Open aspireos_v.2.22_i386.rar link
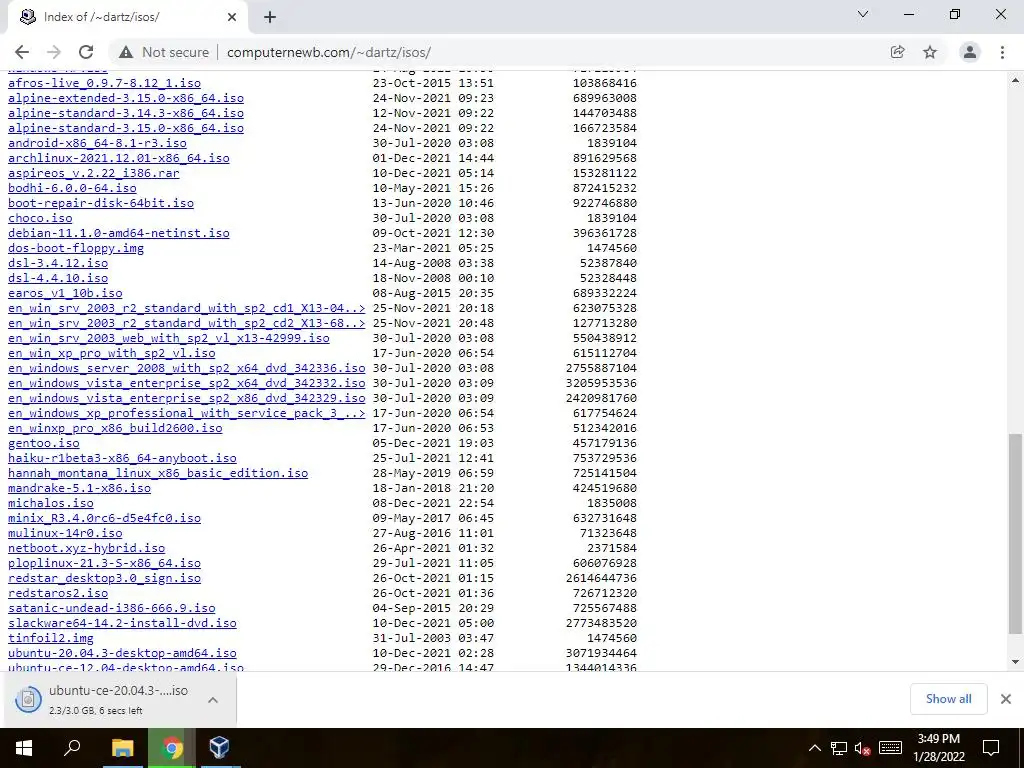This screenshot has height=768, width=1024. pyautogui.click(x=93, y=173)
